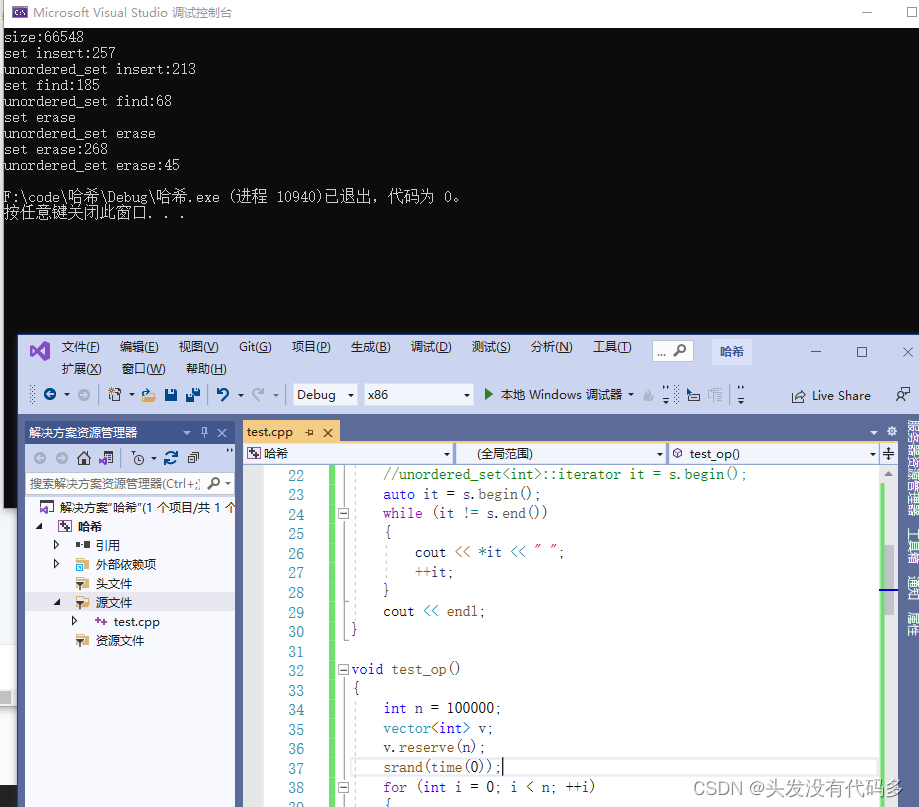Click the pin icon on test.cpp tab
Image resolution: width=919 pixels, height=807 pixels.
tap(309, 433)
